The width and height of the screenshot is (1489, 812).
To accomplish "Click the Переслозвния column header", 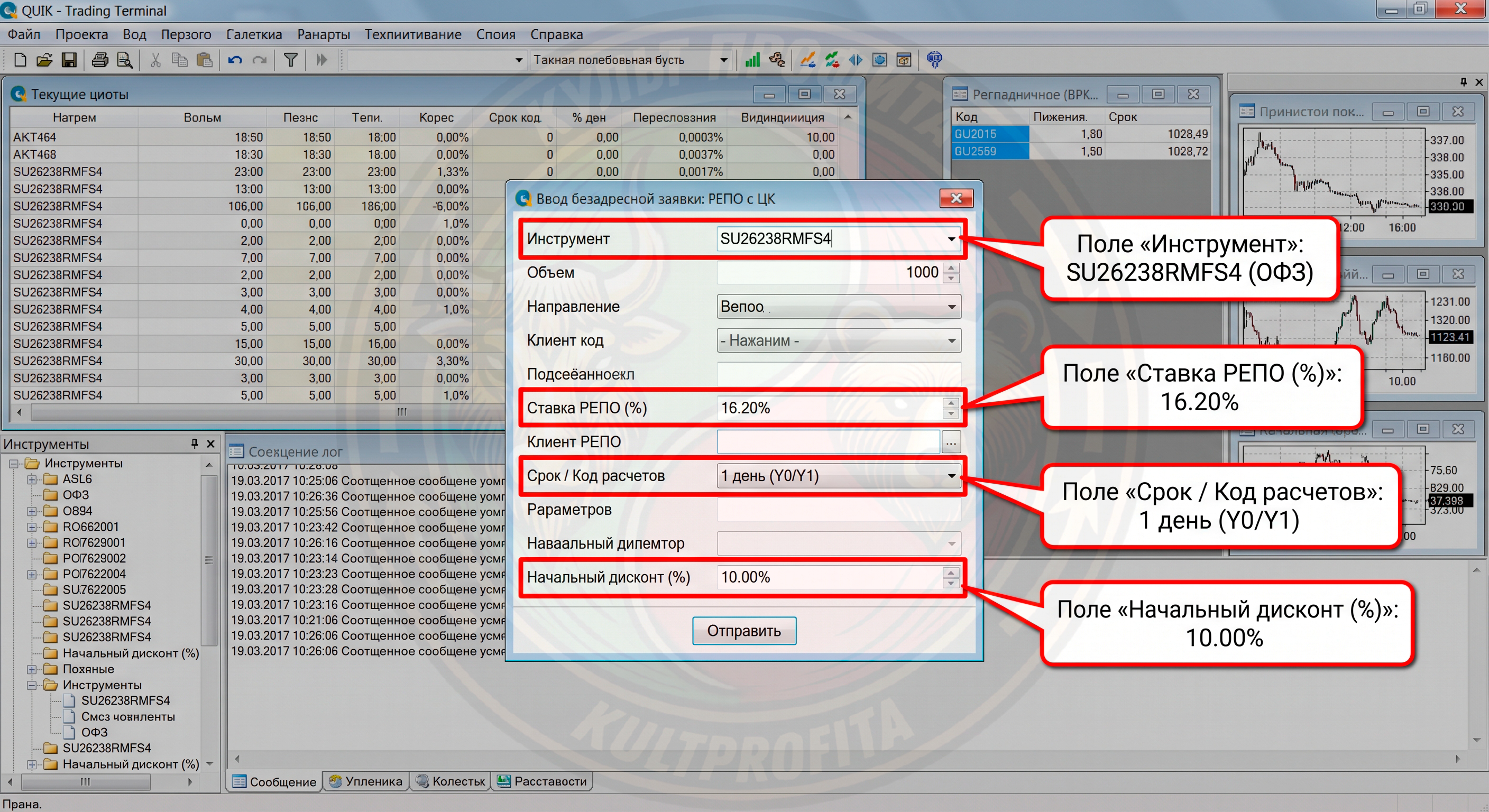I will click(x=674, y=117).
